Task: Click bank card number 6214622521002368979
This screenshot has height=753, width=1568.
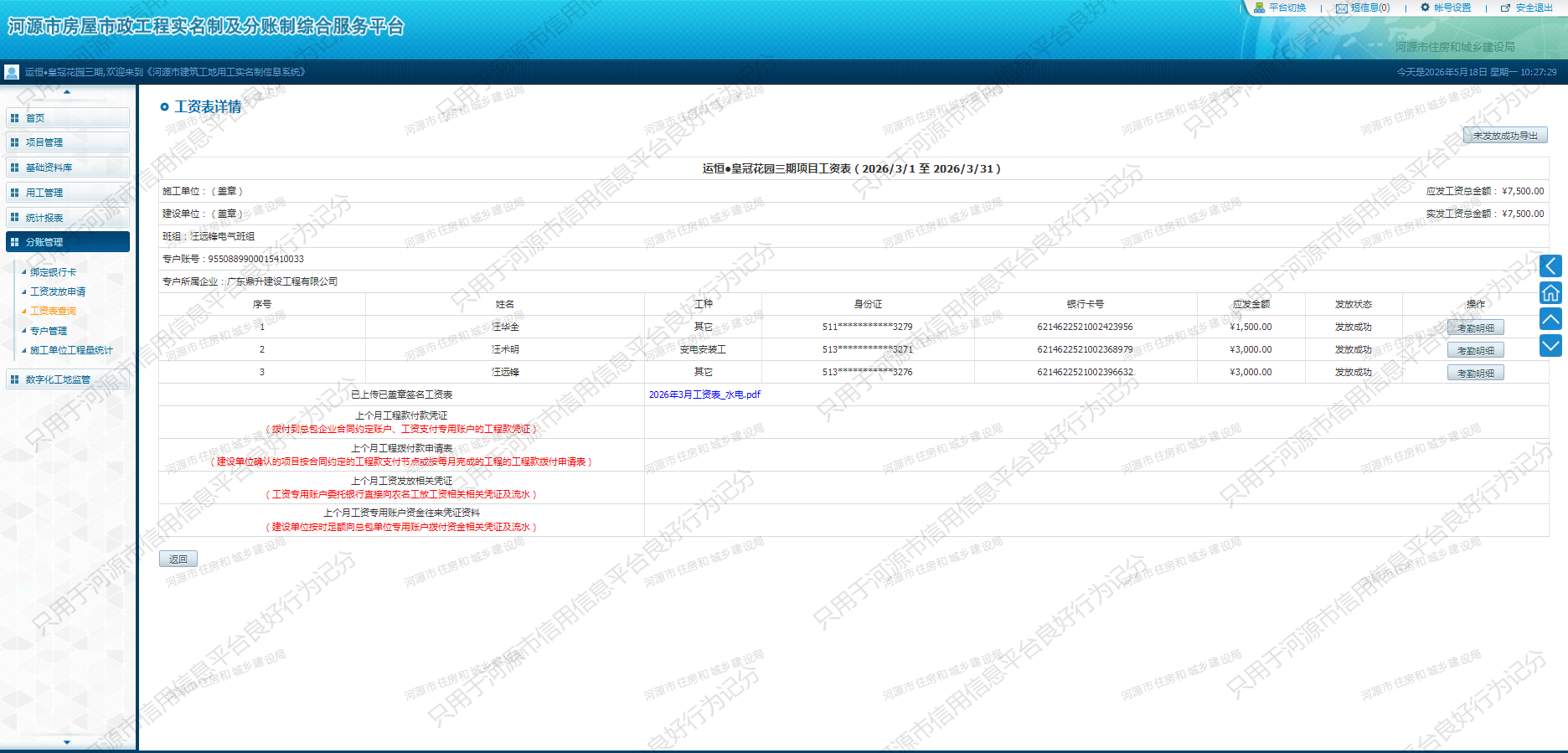Action: click(x=1085, y=349)
